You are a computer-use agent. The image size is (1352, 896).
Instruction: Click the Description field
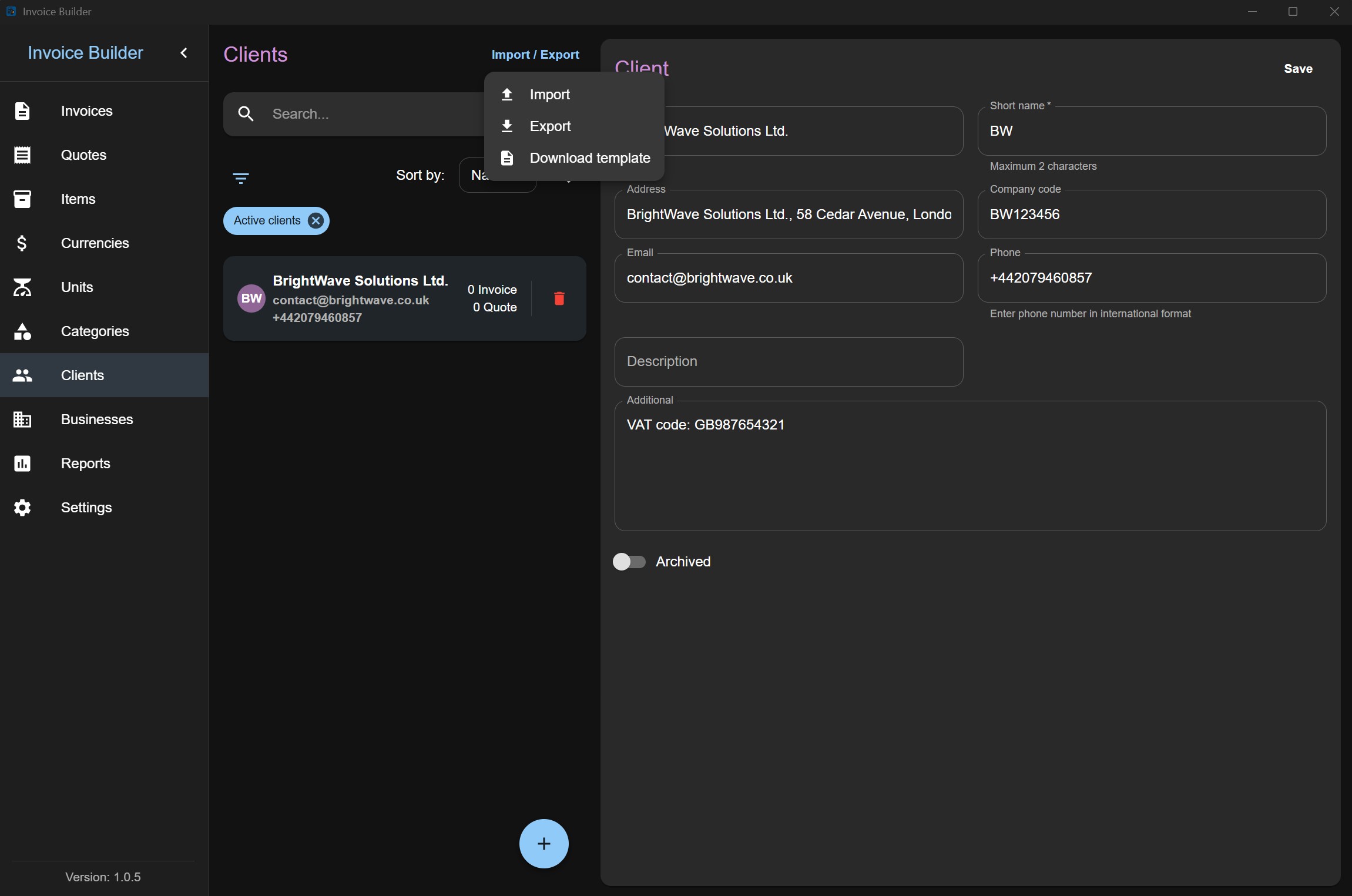789,362
